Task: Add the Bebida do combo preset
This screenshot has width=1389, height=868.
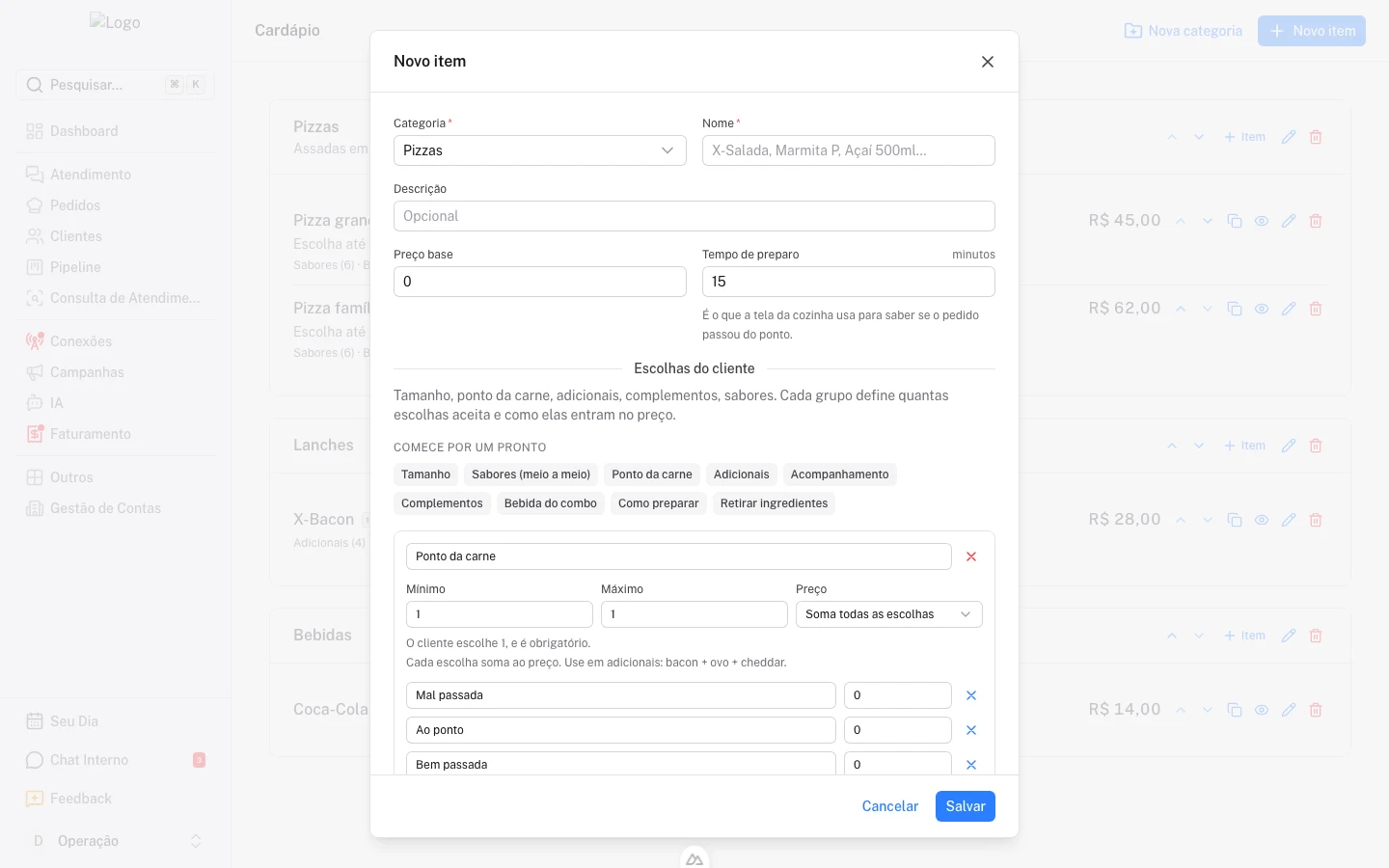Action: point(551,503)
